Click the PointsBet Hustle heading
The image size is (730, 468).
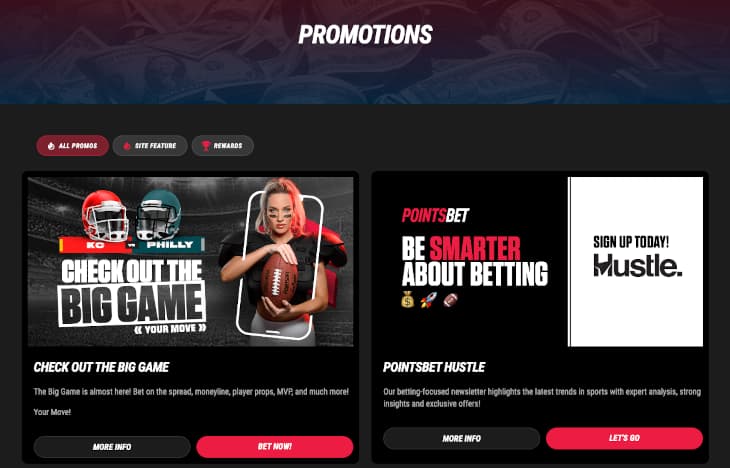434,367
